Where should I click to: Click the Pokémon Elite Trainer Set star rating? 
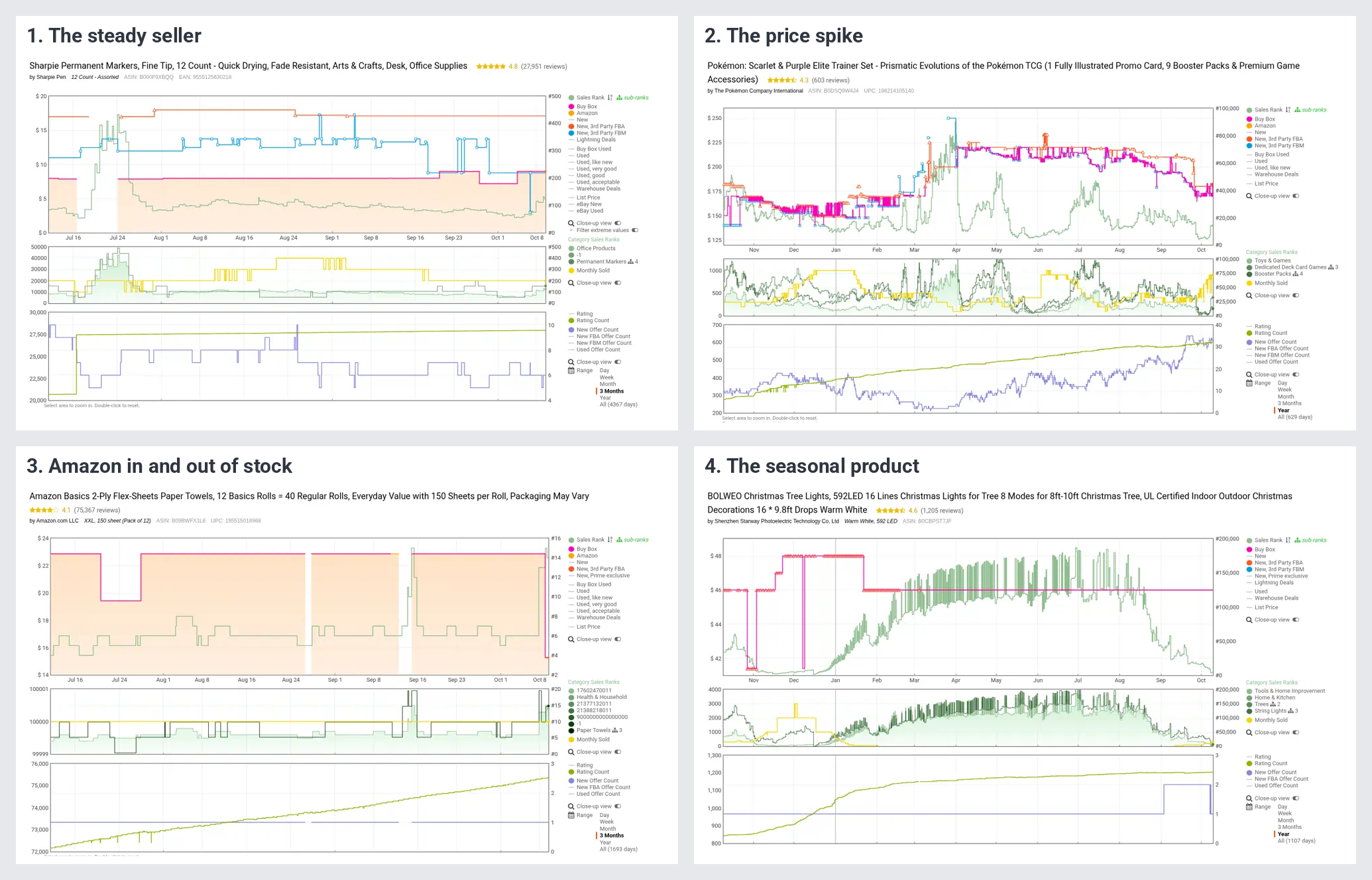pos(781,80)
